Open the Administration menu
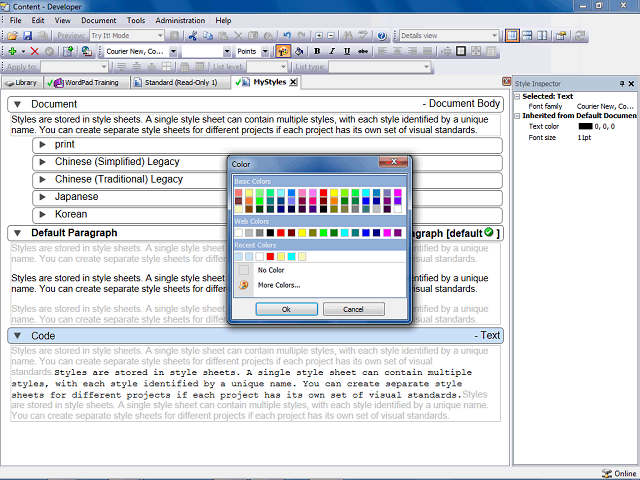640x480 pixels. click(x=180, y=20)
